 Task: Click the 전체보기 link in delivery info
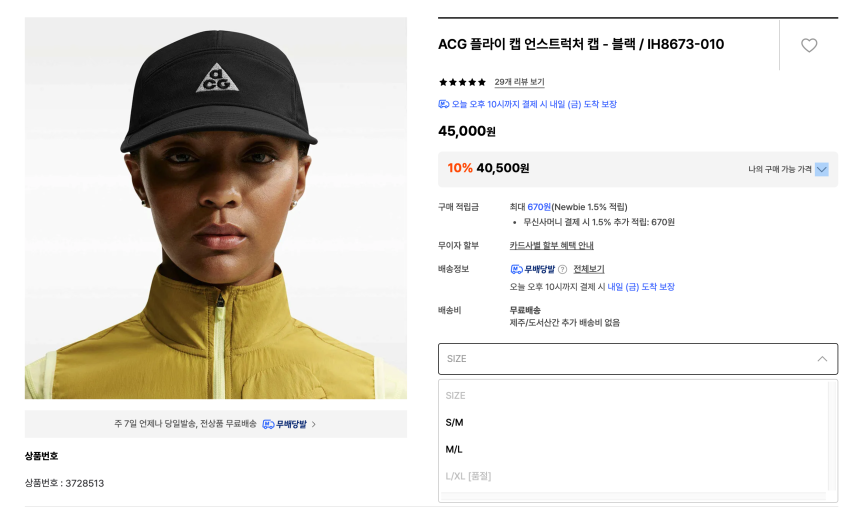point(588,269)
